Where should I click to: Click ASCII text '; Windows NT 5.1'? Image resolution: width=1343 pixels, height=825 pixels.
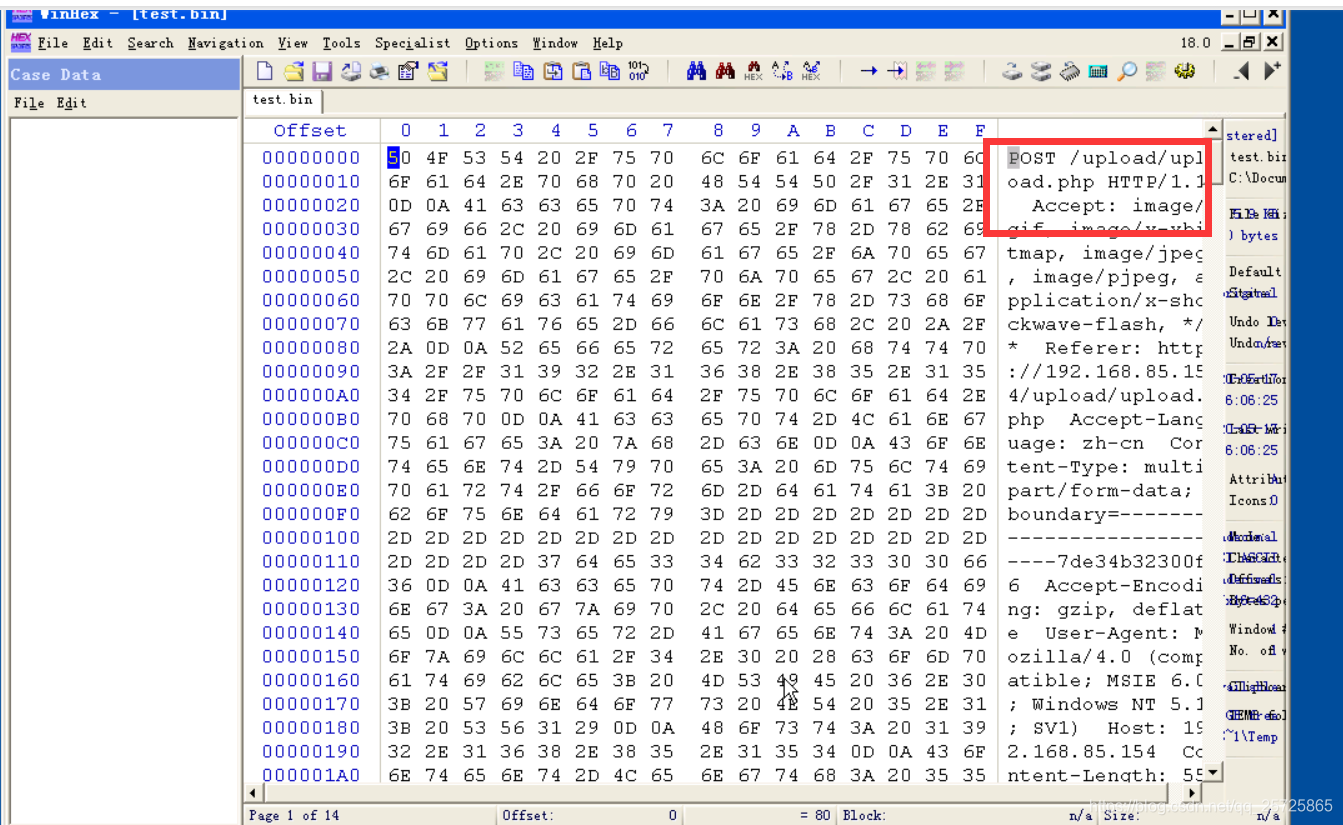1105,704
